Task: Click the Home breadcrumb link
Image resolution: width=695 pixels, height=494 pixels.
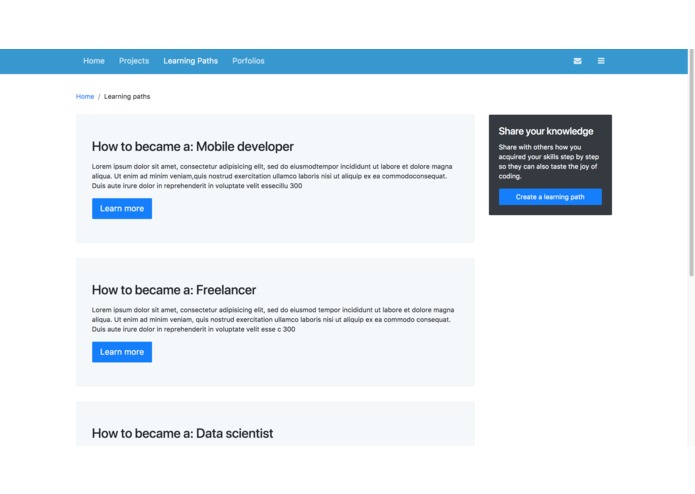Action: pyautogui.click(x=85, y=97)
